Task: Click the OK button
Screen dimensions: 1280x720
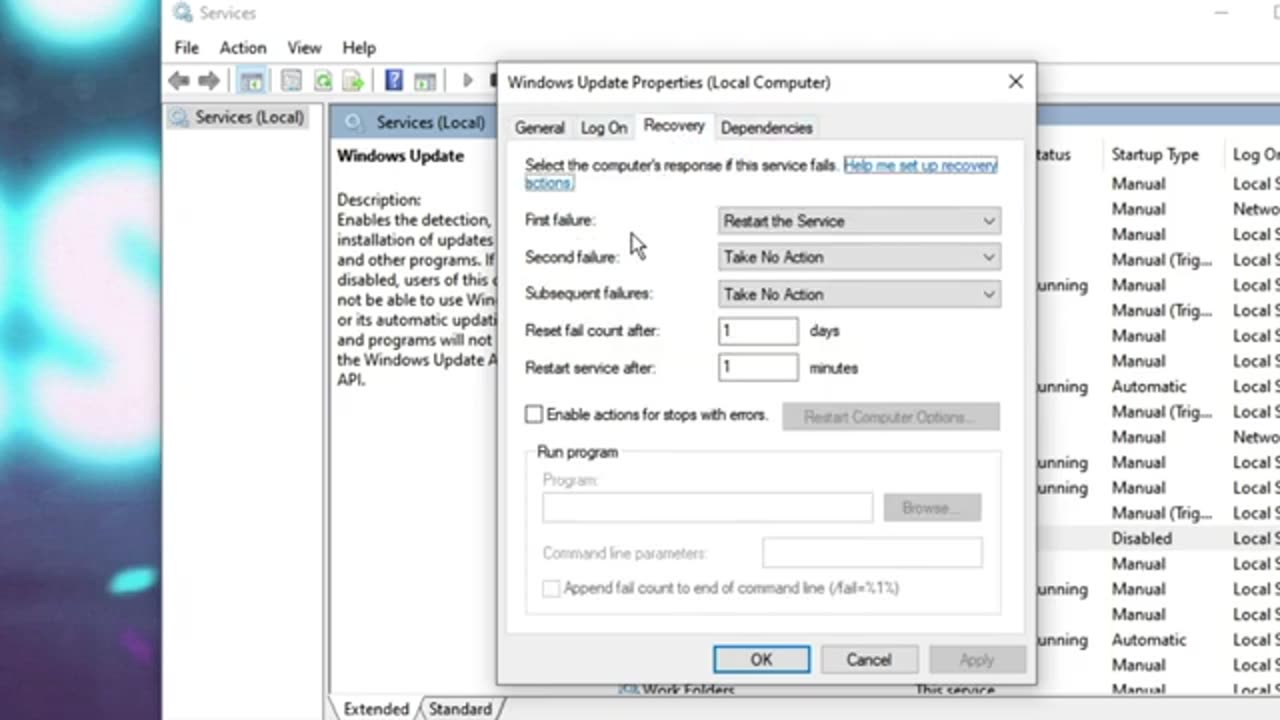Action: tap(762, 659)
